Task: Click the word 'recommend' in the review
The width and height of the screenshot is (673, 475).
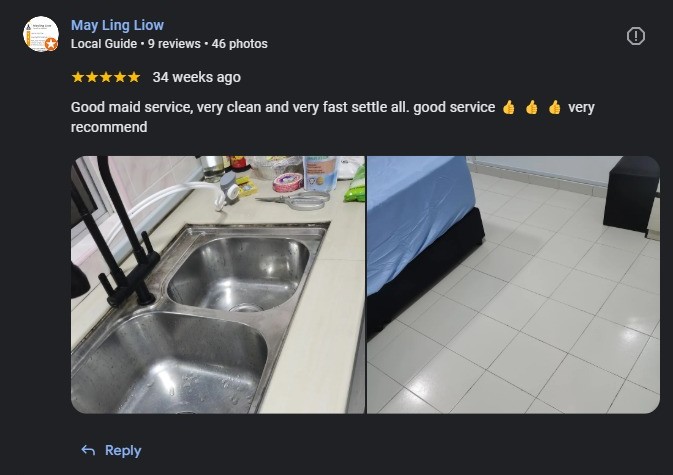Action: click(109, 127)
